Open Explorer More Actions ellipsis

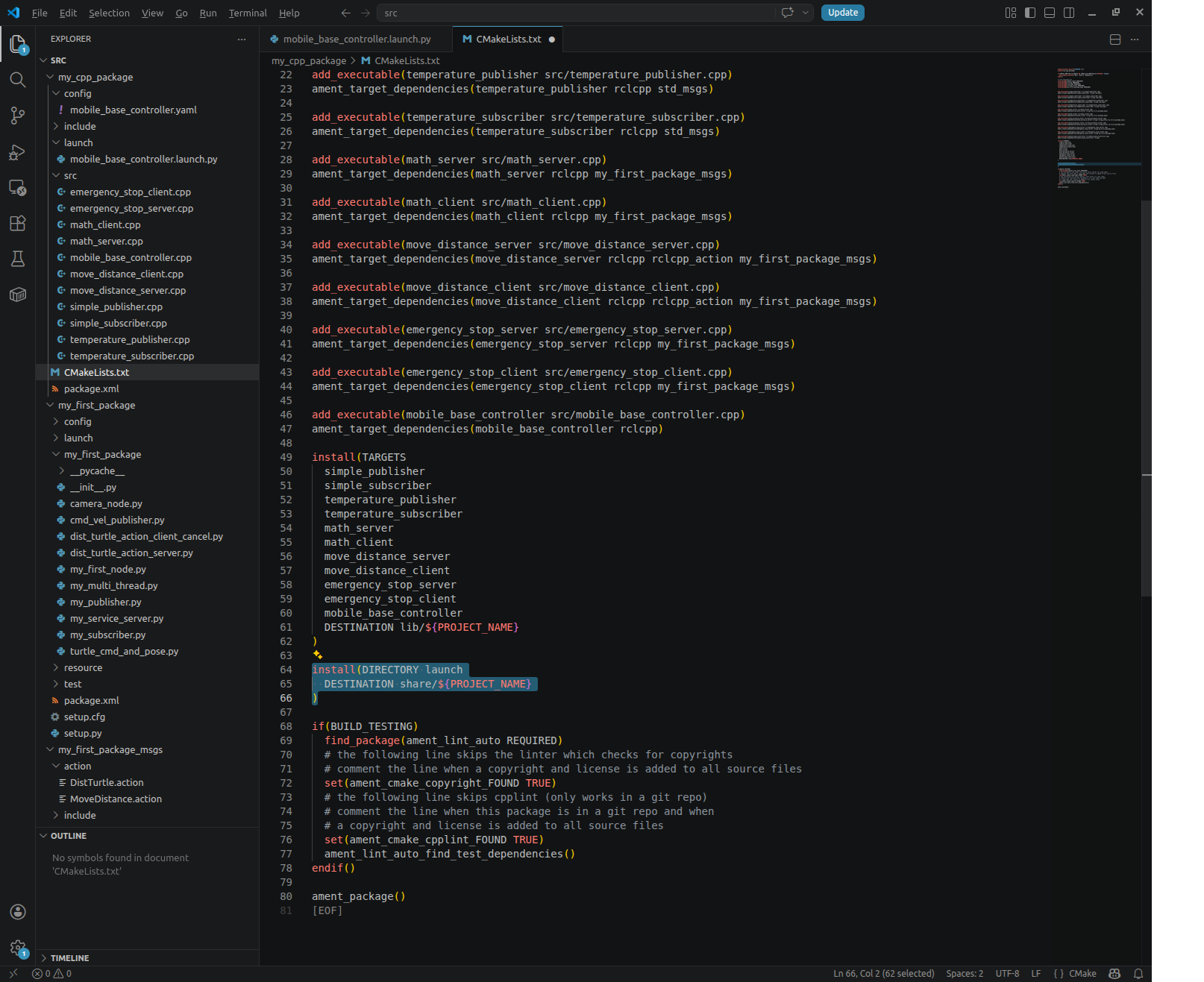242,39
